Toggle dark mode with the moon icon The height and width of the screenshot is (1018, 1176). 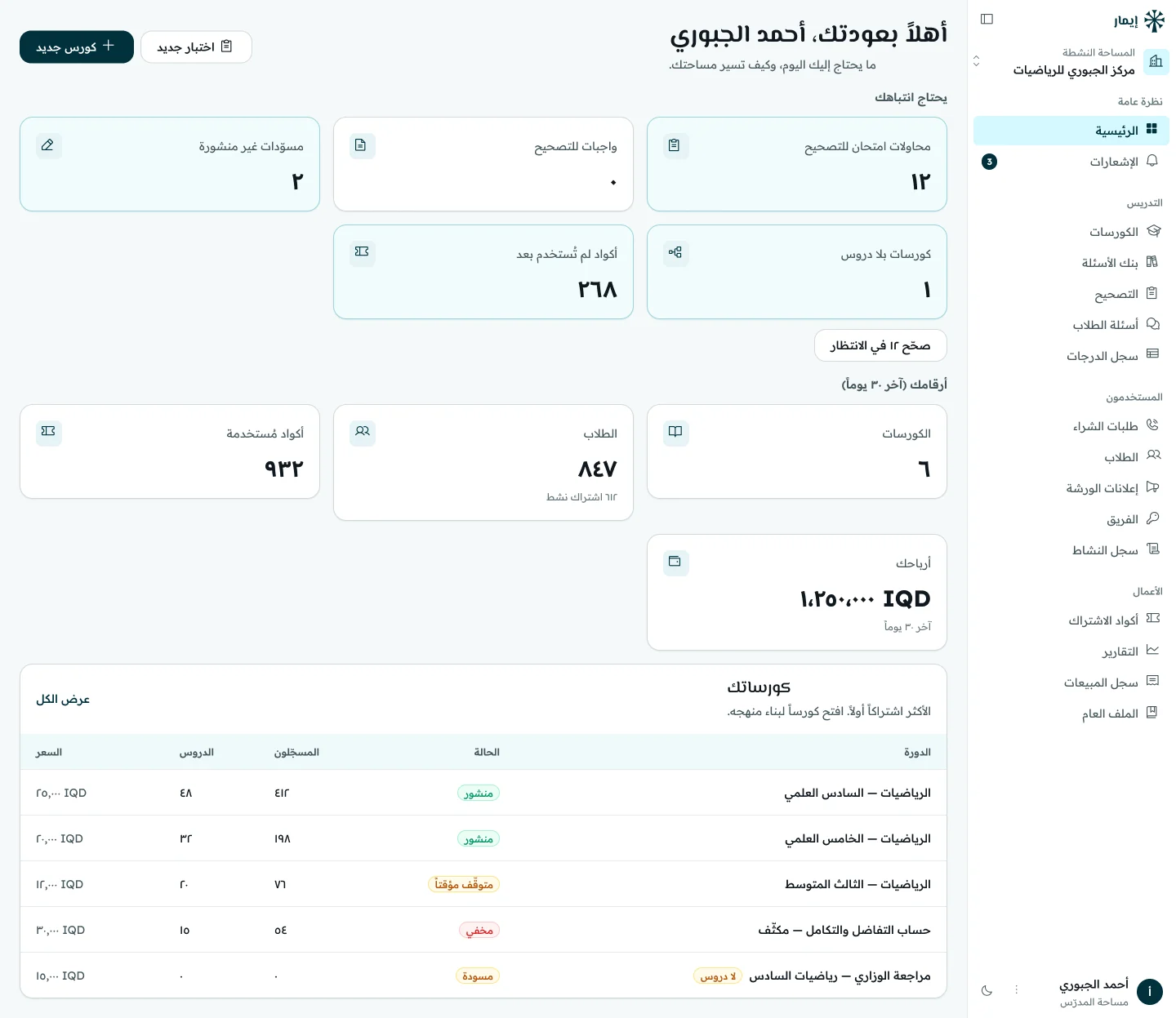[x=987, y=990]
